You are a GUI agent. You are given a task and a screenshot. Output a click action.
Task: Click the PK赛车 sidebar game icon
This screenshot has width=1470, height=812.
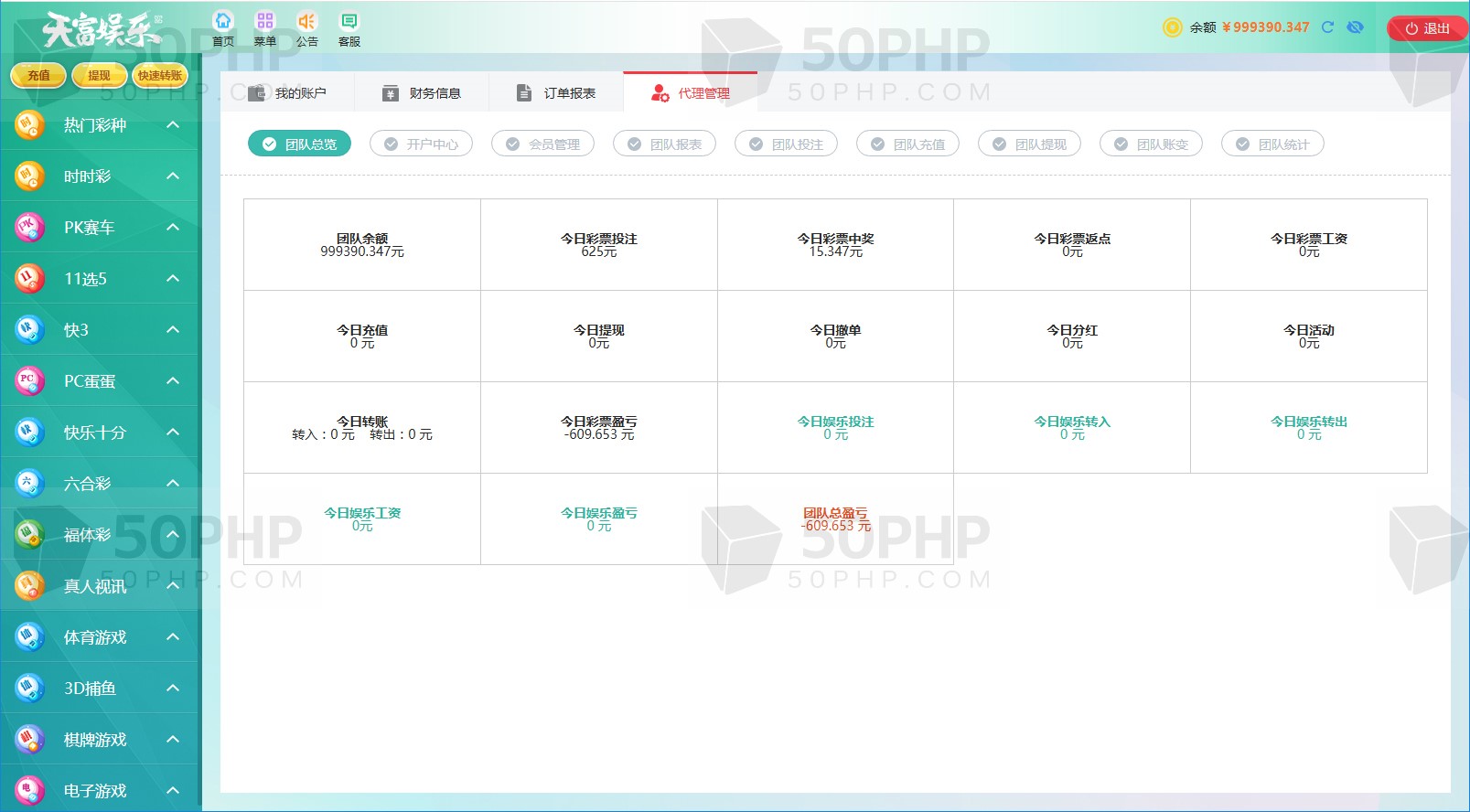point(29,227)
